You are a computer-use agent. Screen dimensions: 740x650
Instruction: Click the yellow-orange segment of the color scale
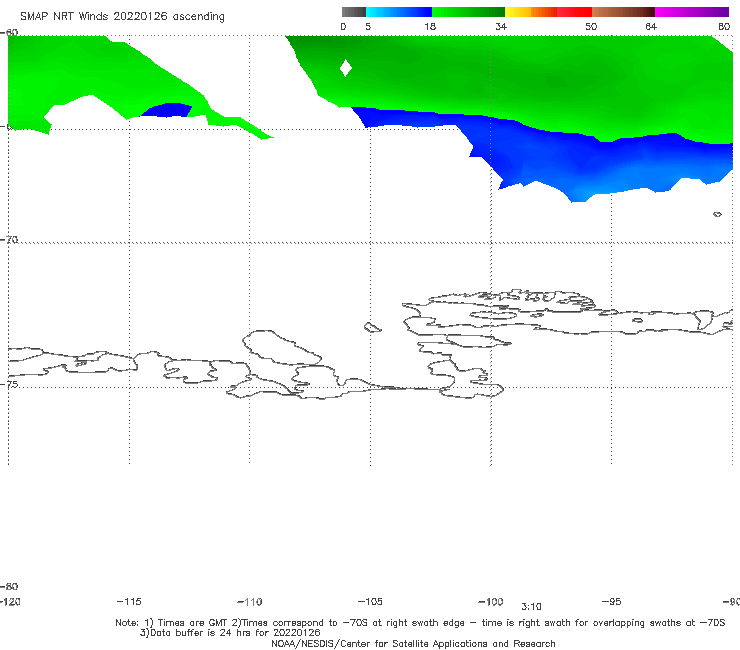tap(531, 12)
